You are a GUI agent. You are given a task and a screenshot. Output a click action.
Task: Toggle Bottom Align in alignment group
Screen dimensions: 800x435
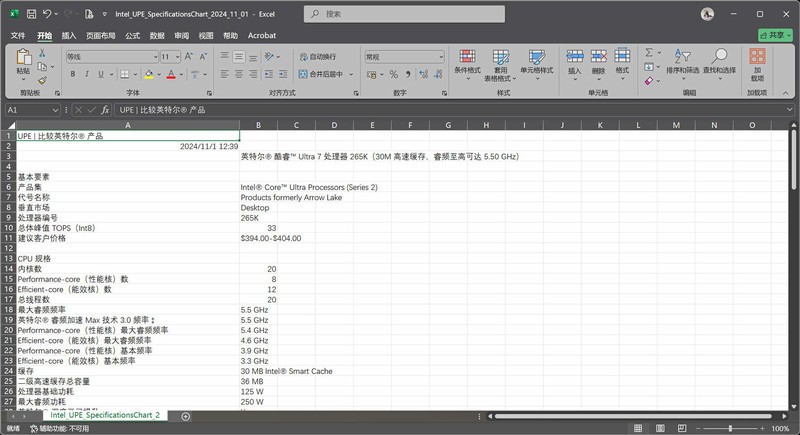253,57
